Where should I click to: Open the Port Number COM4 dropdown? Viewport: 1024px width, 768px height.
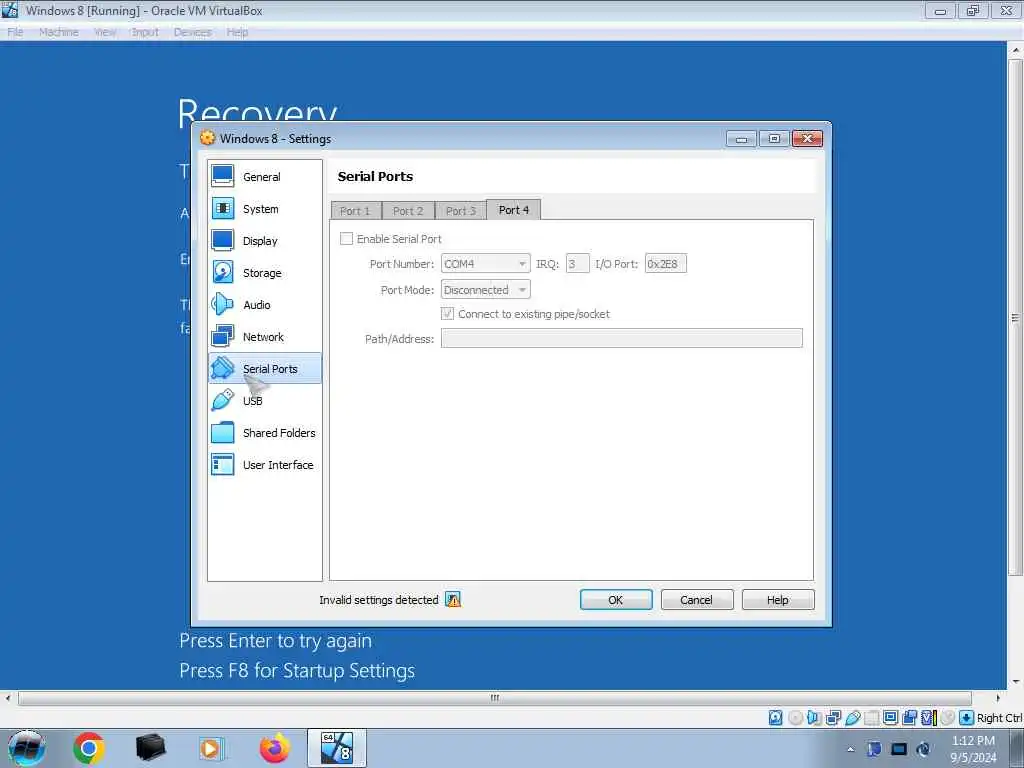click(485, 264)
